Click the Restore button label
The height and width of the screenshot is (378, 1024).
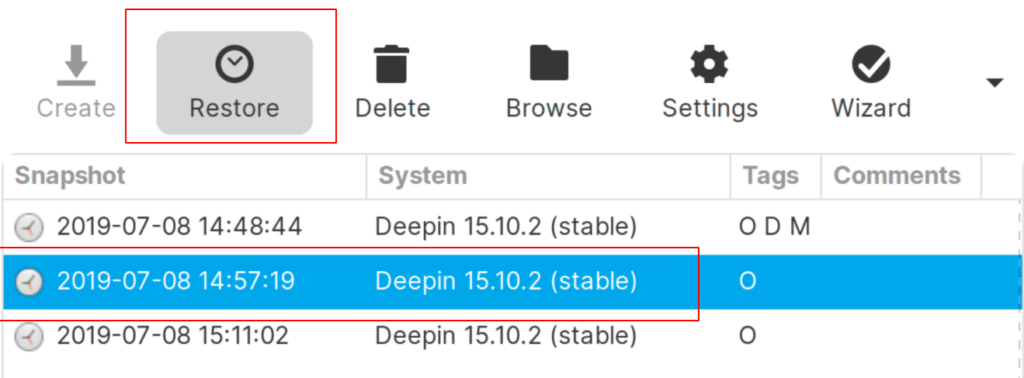234,108
